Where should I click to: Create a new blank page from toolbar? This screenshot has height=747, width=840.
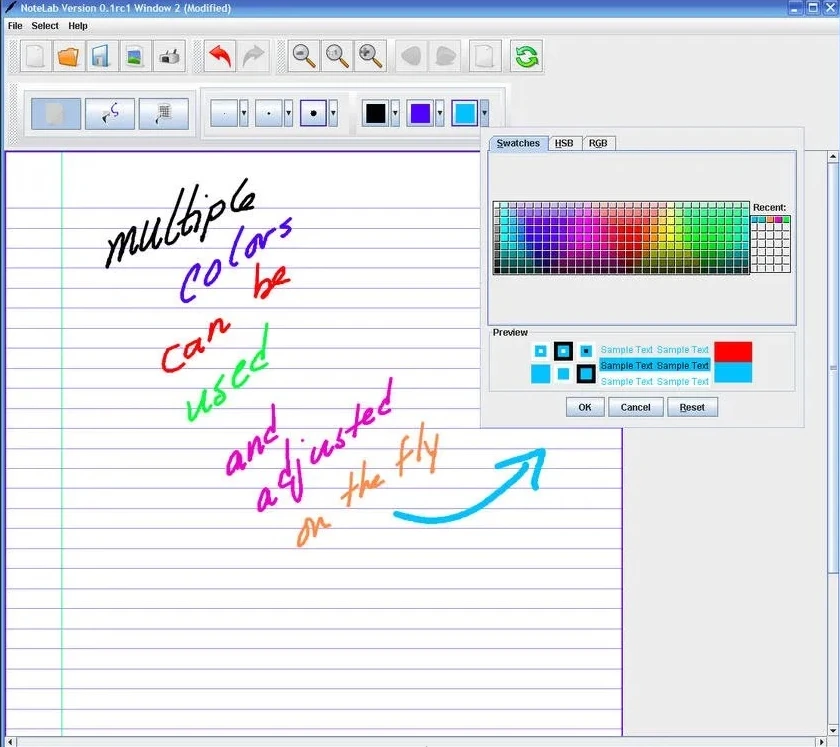pos(36,56)
